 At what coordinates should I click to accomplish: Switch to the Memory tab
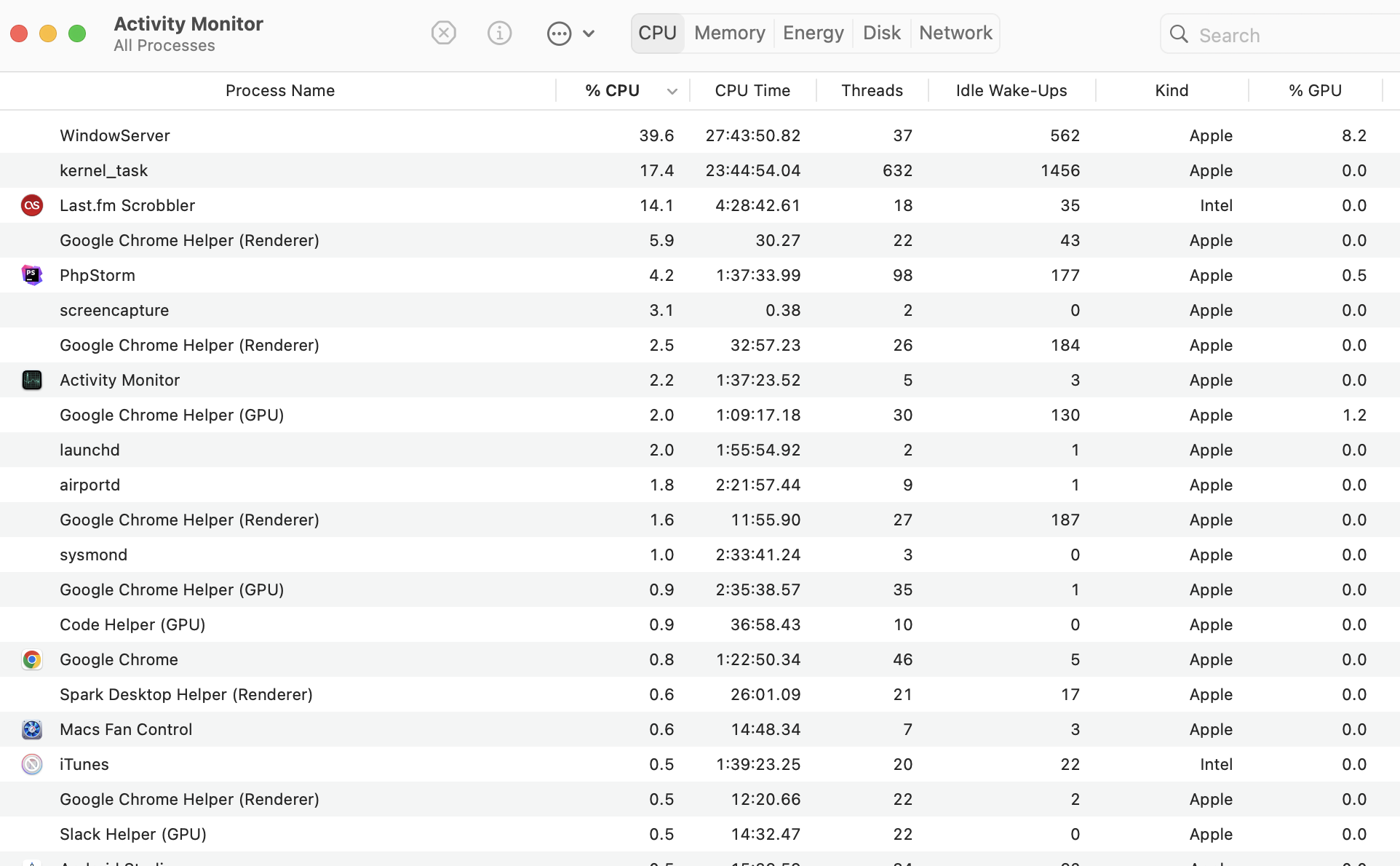(729, 33)
